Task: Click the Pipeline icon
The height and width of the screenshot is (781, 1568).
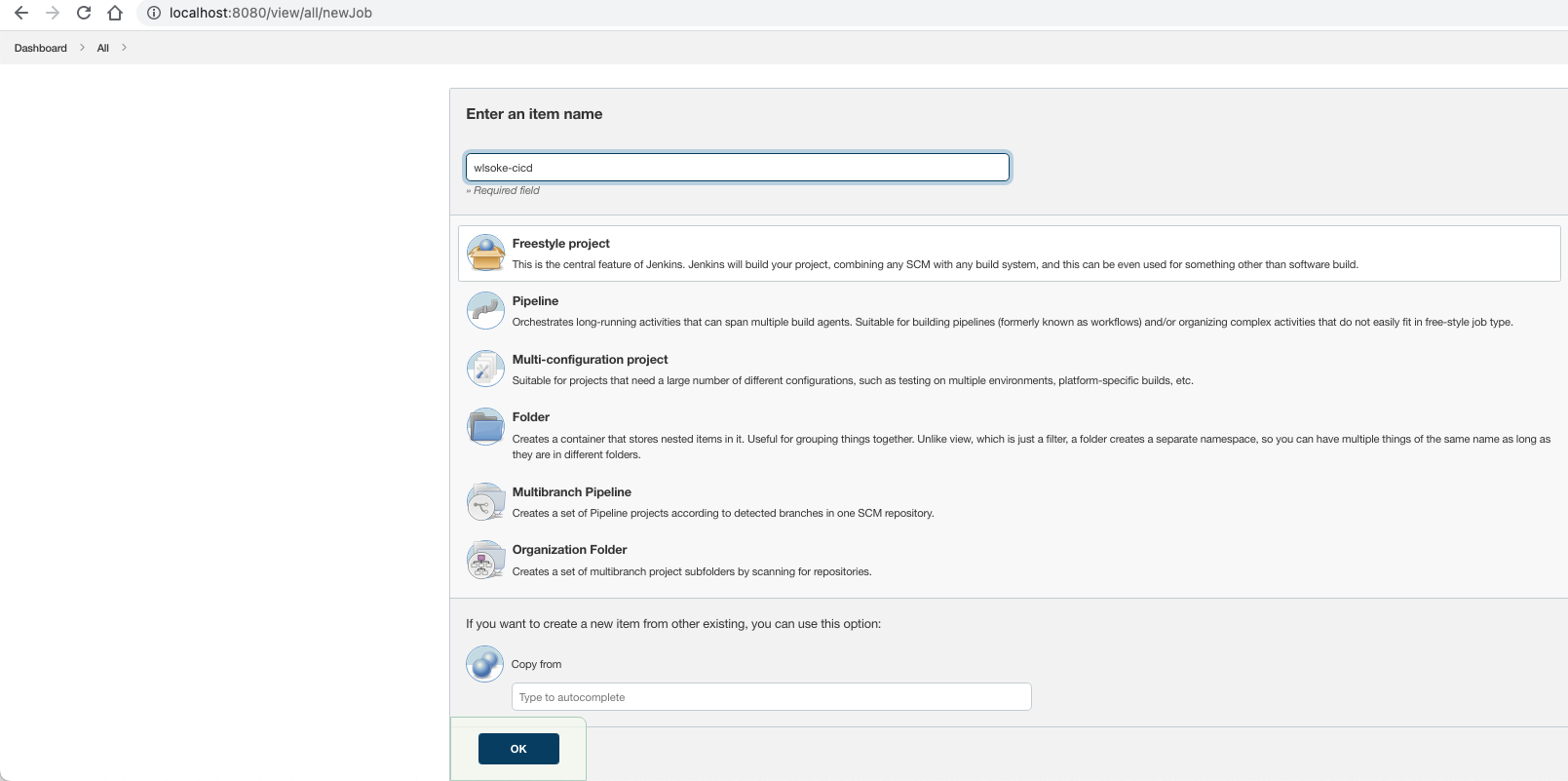Action: point(485,311)
